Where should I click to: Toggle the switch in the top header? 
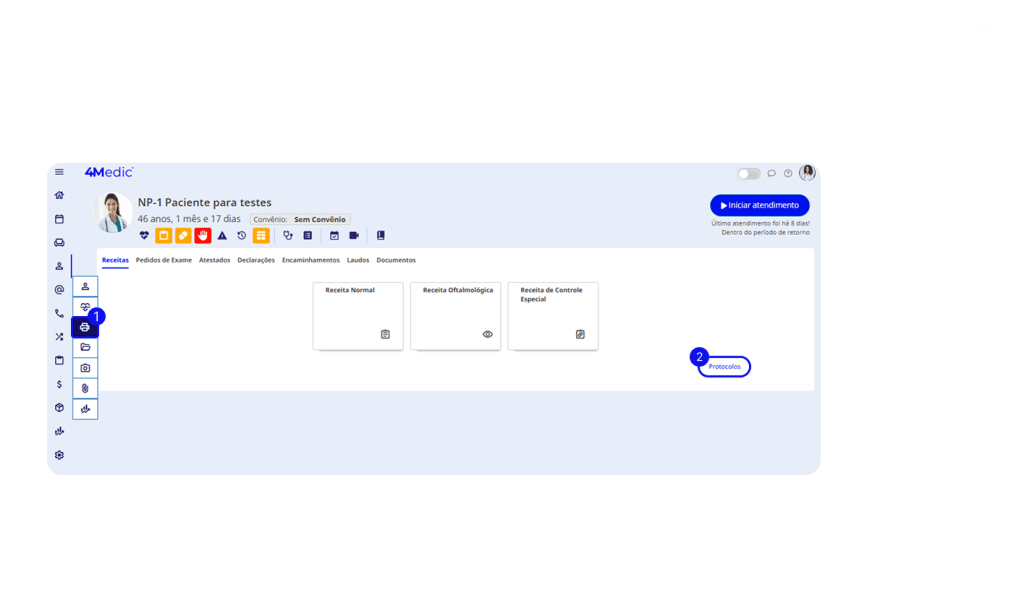pos(749,174)
